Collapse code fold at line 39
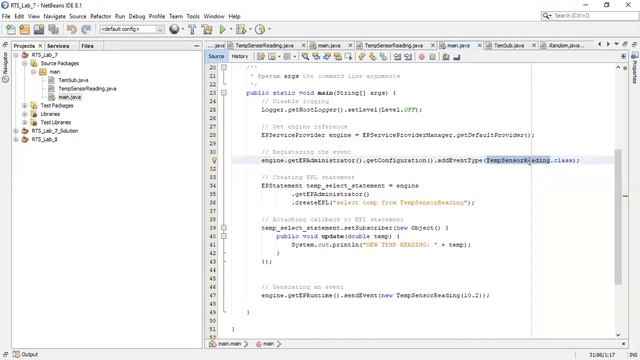Image resolution: width=640 pixels, height=360 pixels. [x=224, y=228]
